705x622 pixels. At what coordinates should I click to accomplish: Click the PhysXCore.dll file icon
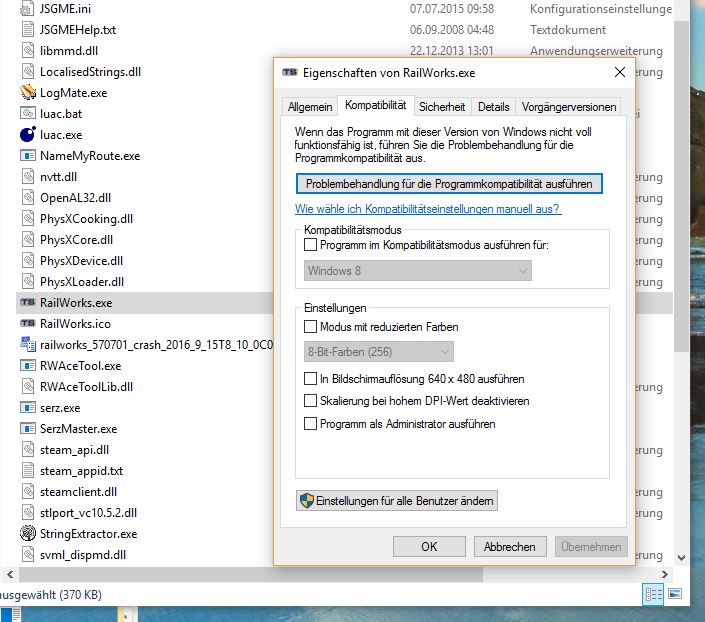[27, 239]
